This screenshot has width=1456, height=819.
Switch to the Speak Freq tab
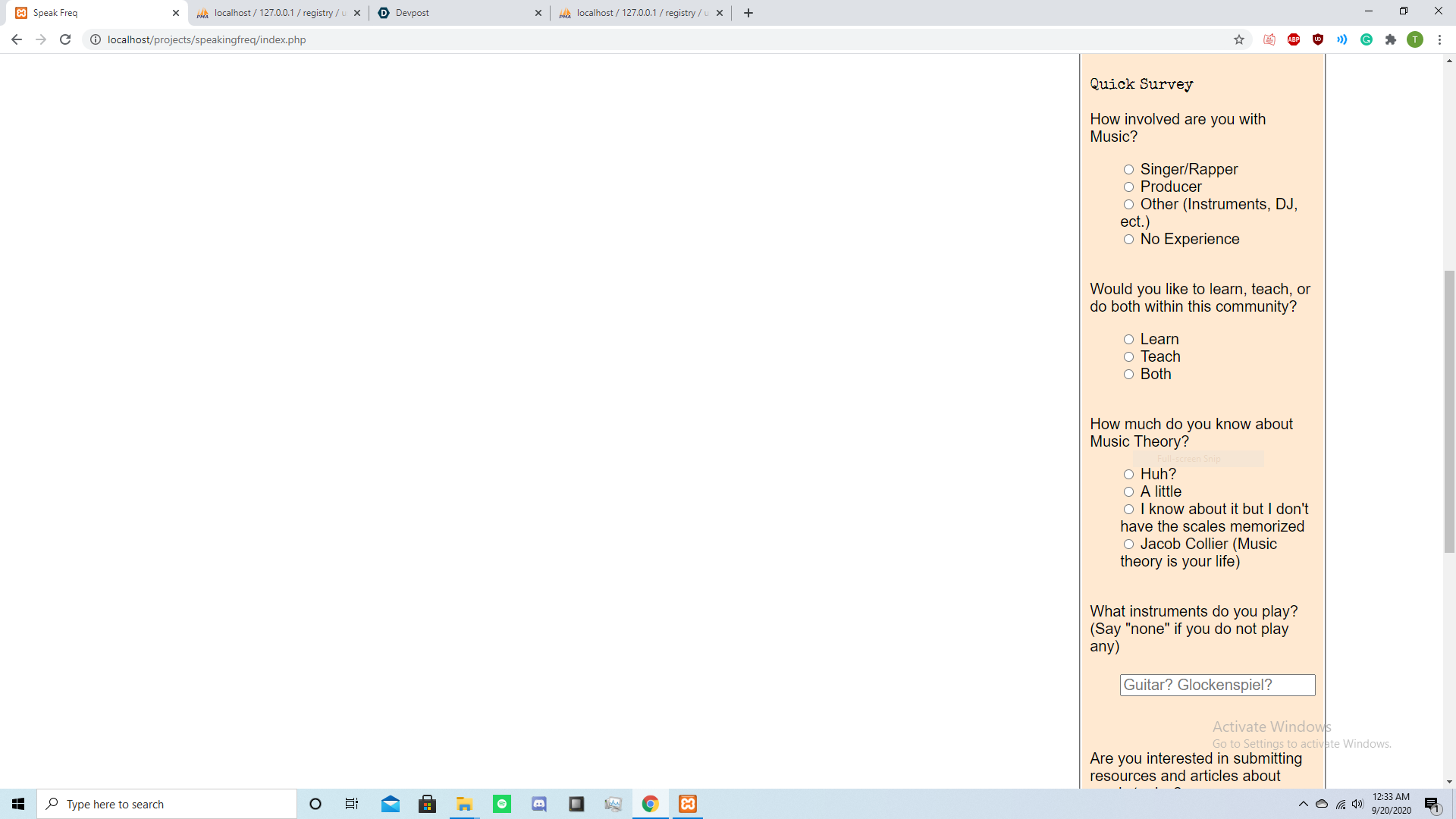click(91, 13)
